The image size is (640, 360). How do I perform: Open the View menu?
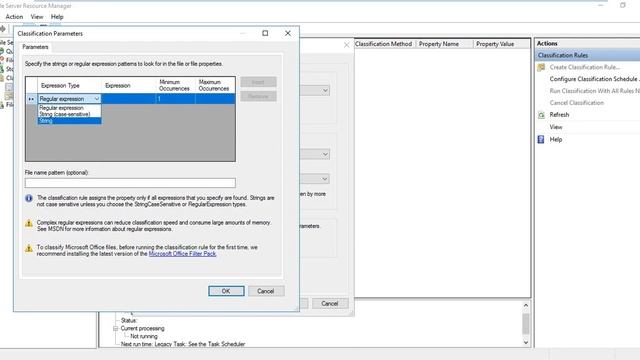coord(37,17)
